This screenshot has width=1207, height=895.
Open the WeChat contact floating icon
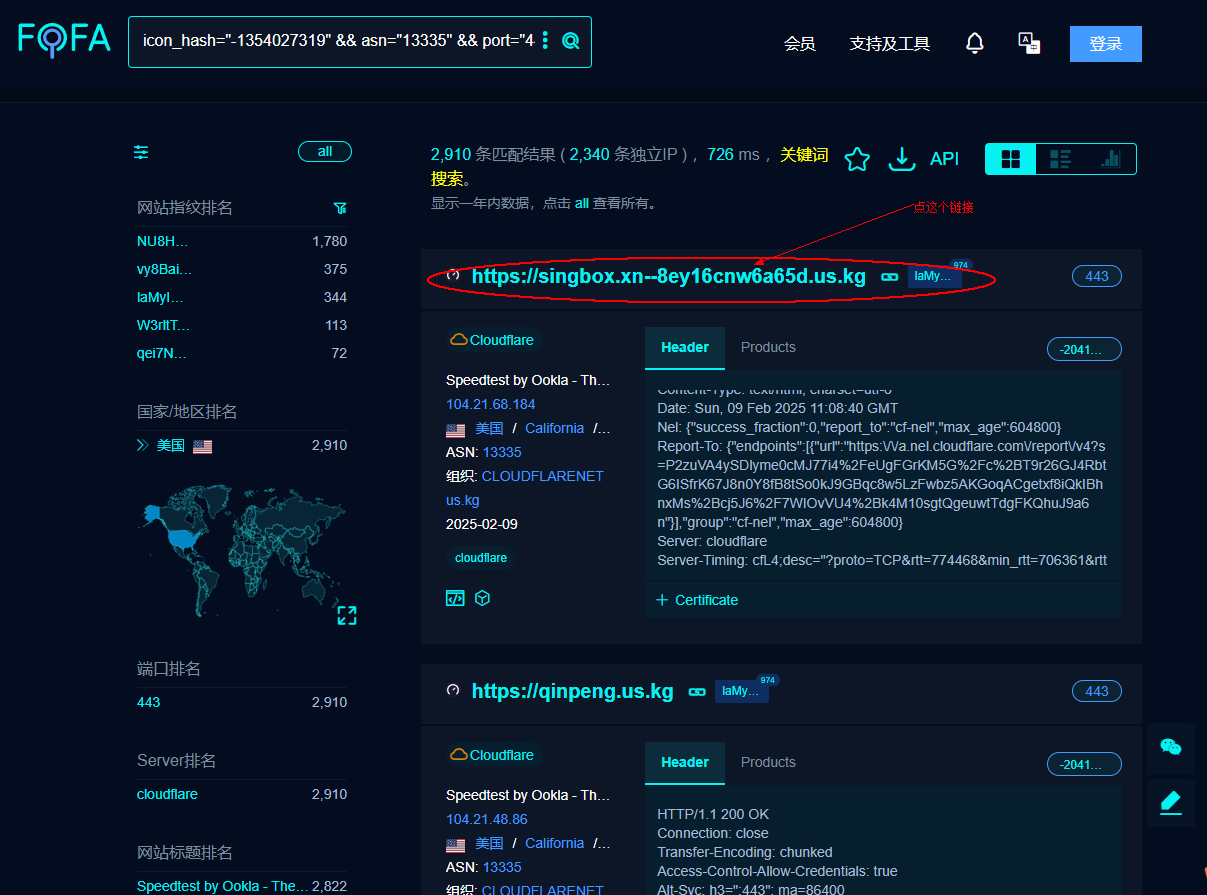click(1170, 747)
